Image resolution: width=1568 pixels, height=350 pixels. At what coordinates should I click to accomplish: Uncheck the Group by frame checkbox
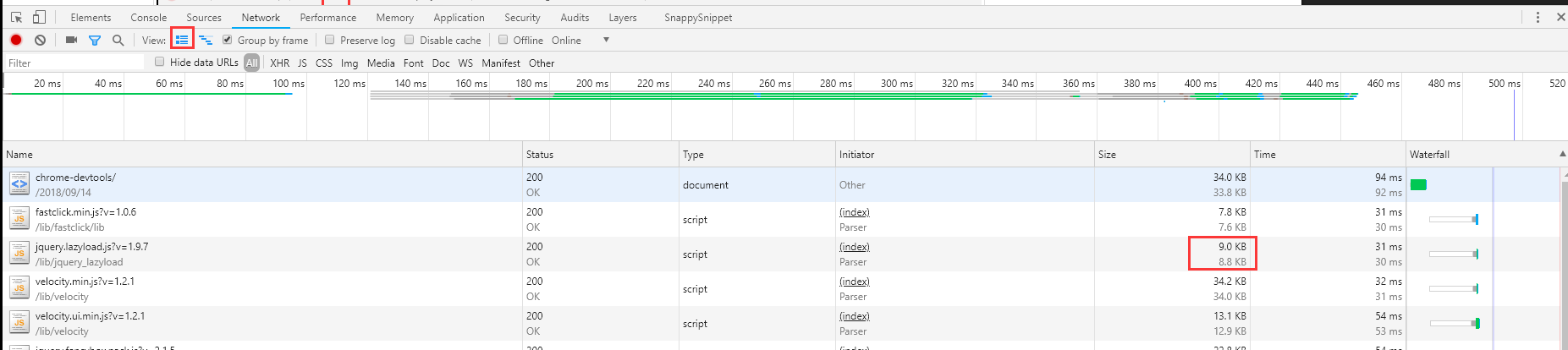(227, 40)
